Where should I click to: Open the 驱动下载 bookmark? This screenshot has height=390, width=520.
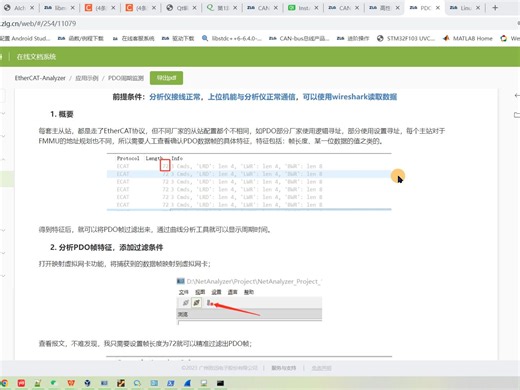pos(178,38)
